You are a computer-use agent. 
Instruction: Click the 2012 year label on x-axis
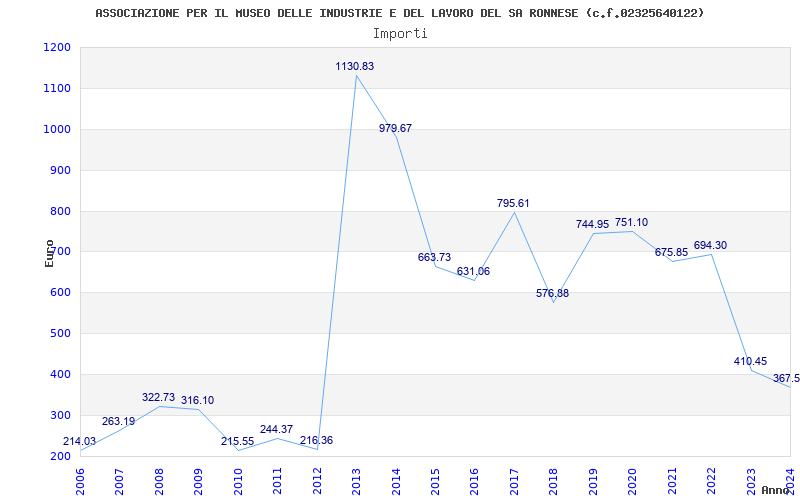(x=317, y=481)
